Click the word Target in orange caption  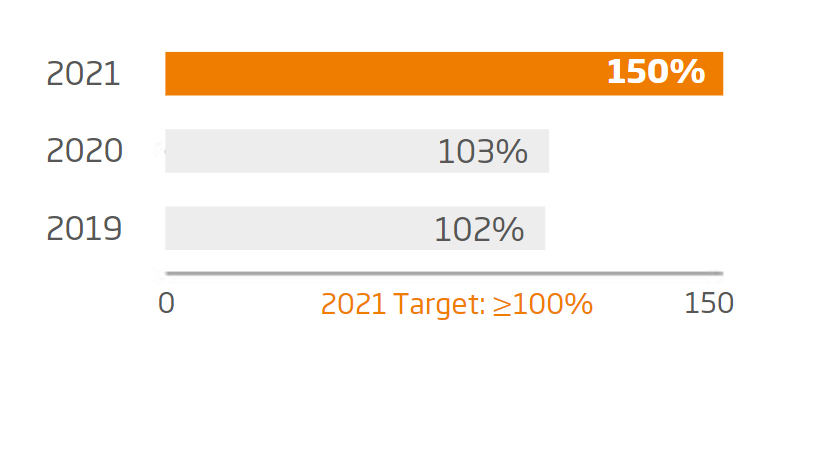[439, 305]
